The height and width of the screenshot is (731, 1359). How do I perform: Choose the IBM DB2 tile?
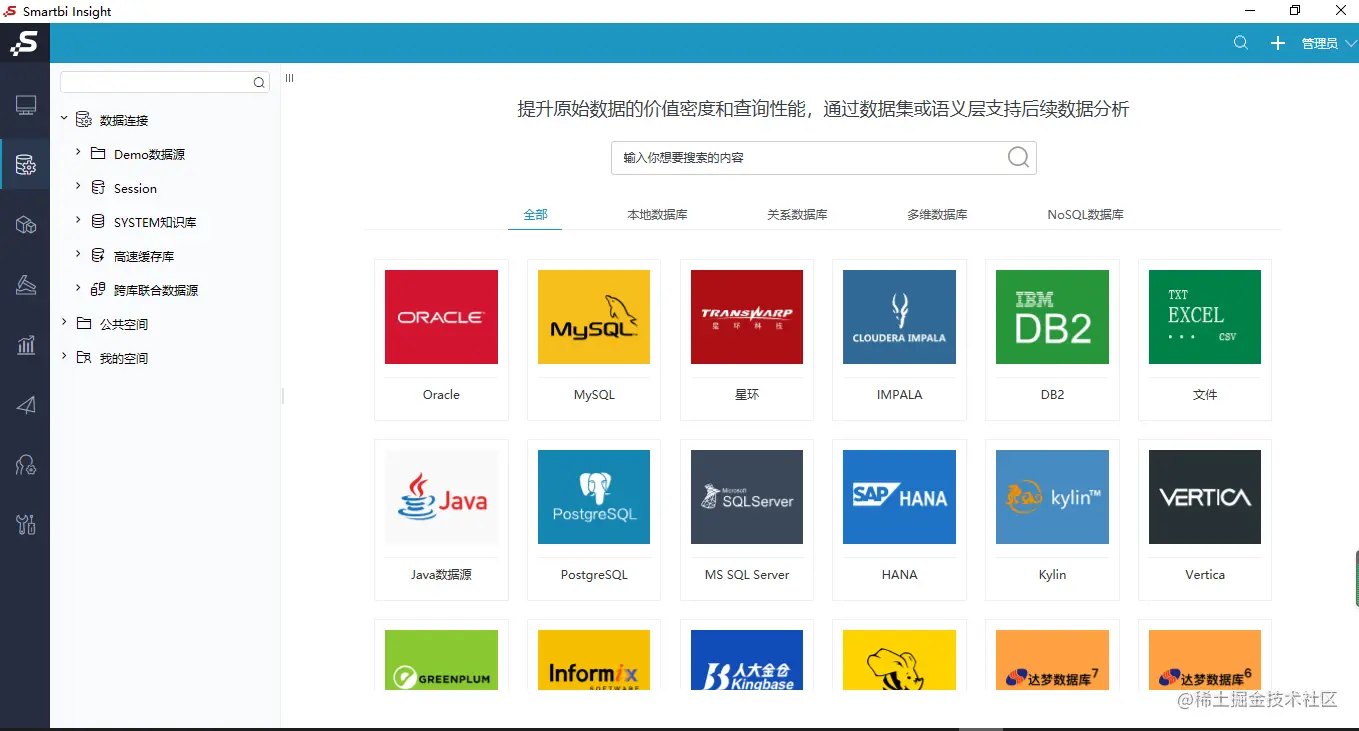point(1052,340)
